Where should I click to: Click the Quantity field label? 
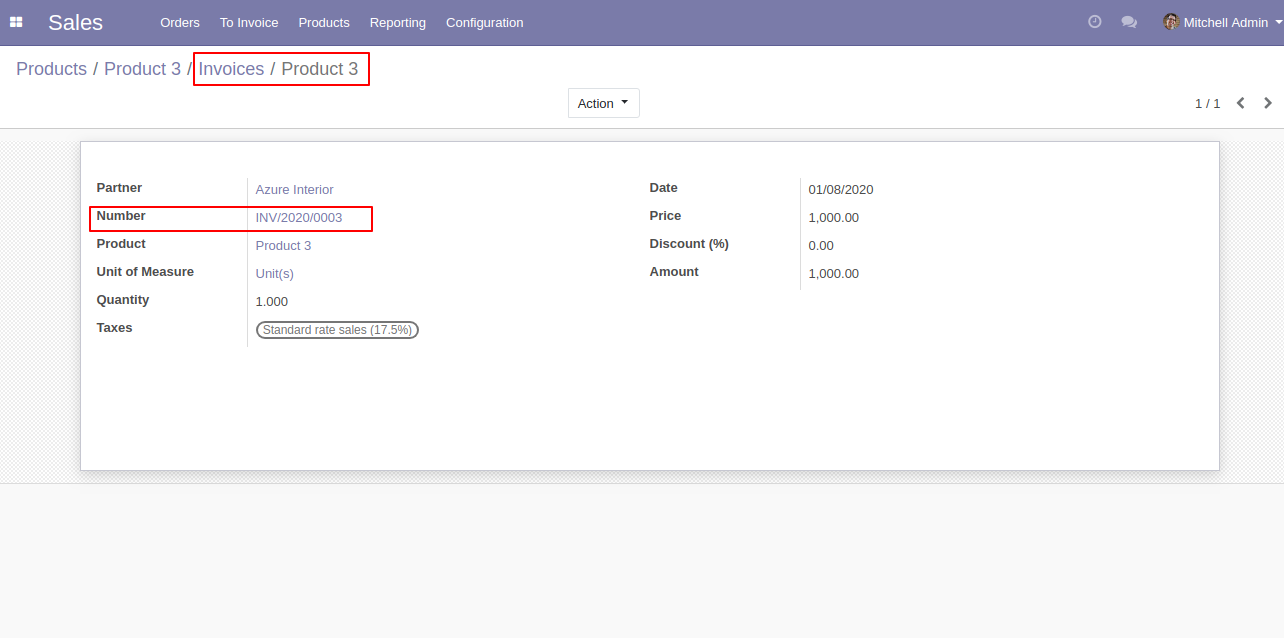pyautogui.click(x=123, y=300)
